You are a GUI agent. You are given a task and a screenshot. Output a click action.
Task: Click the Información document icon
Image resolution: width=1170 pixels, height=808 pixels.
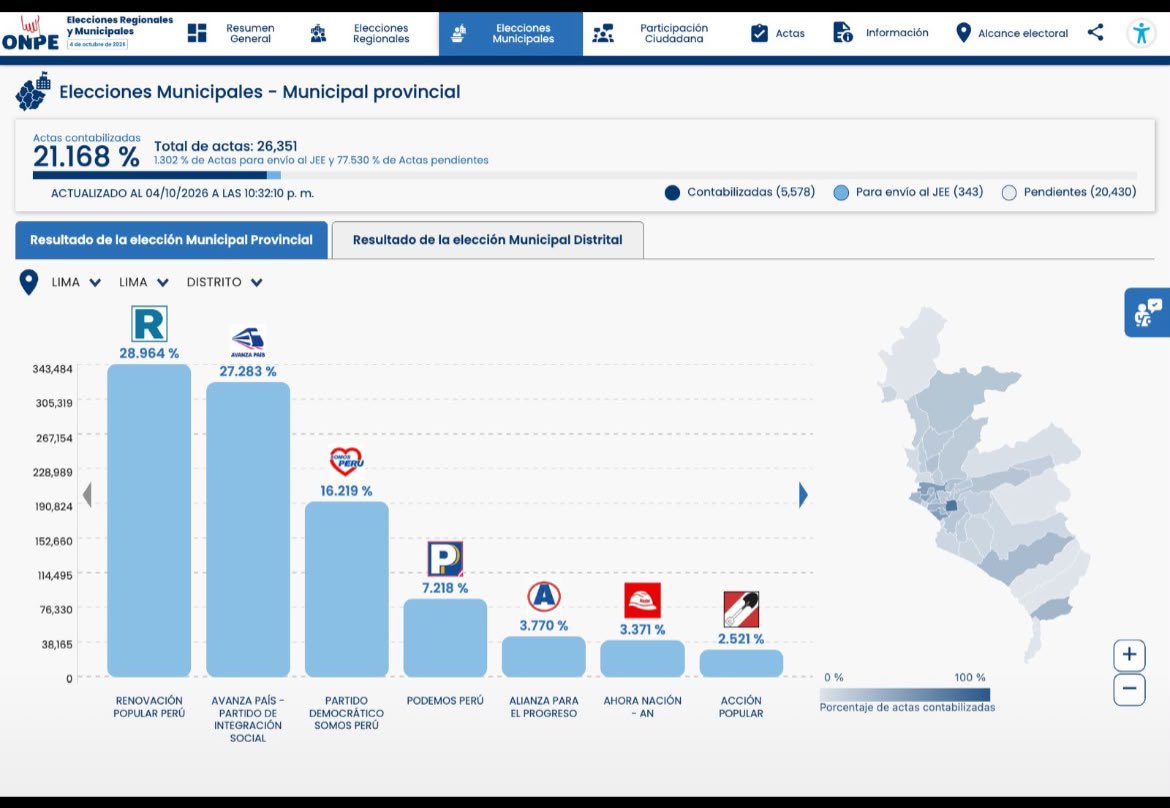tap(842, 33)
